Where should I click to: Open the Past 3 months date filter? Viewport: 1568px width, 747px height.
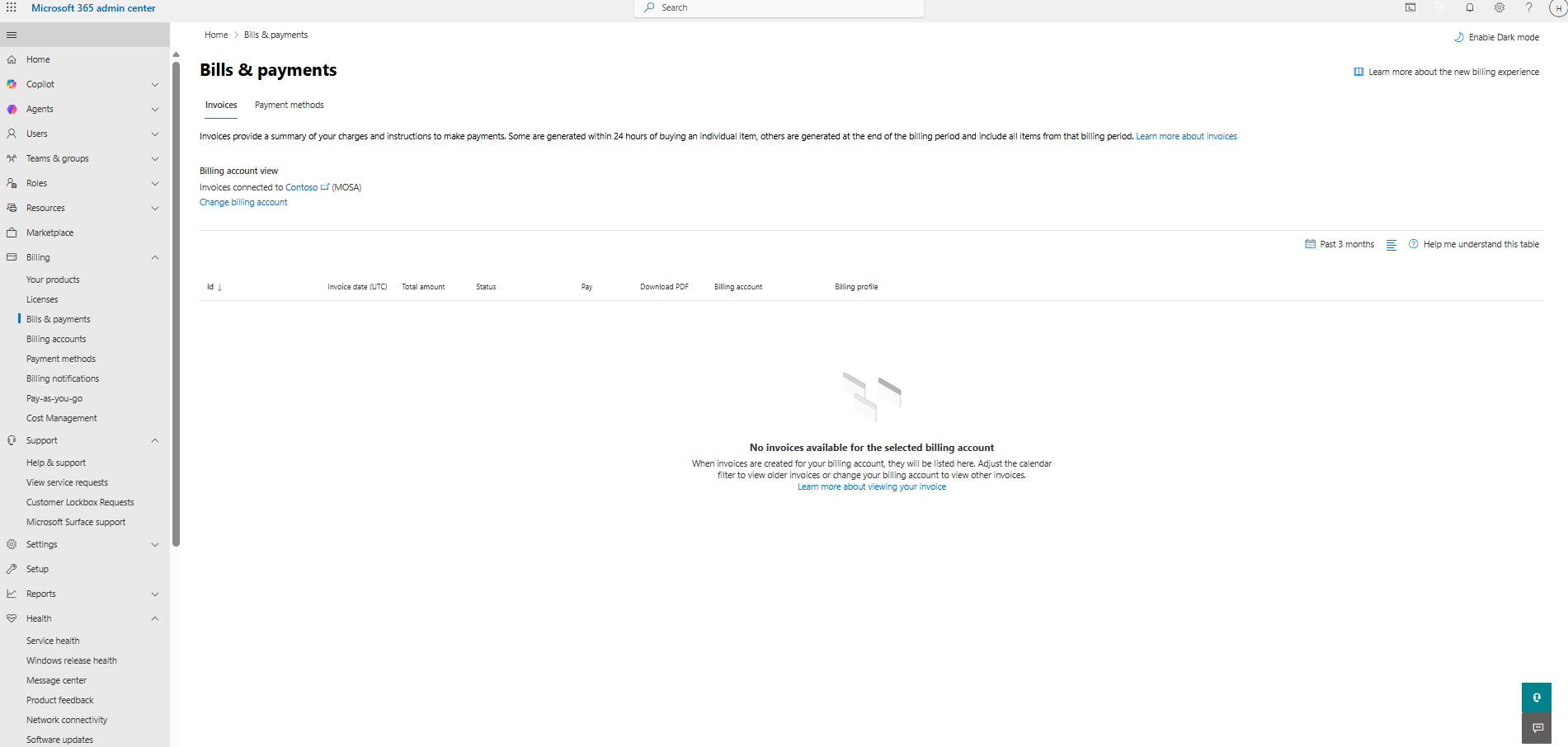[x=1340, y=245]
